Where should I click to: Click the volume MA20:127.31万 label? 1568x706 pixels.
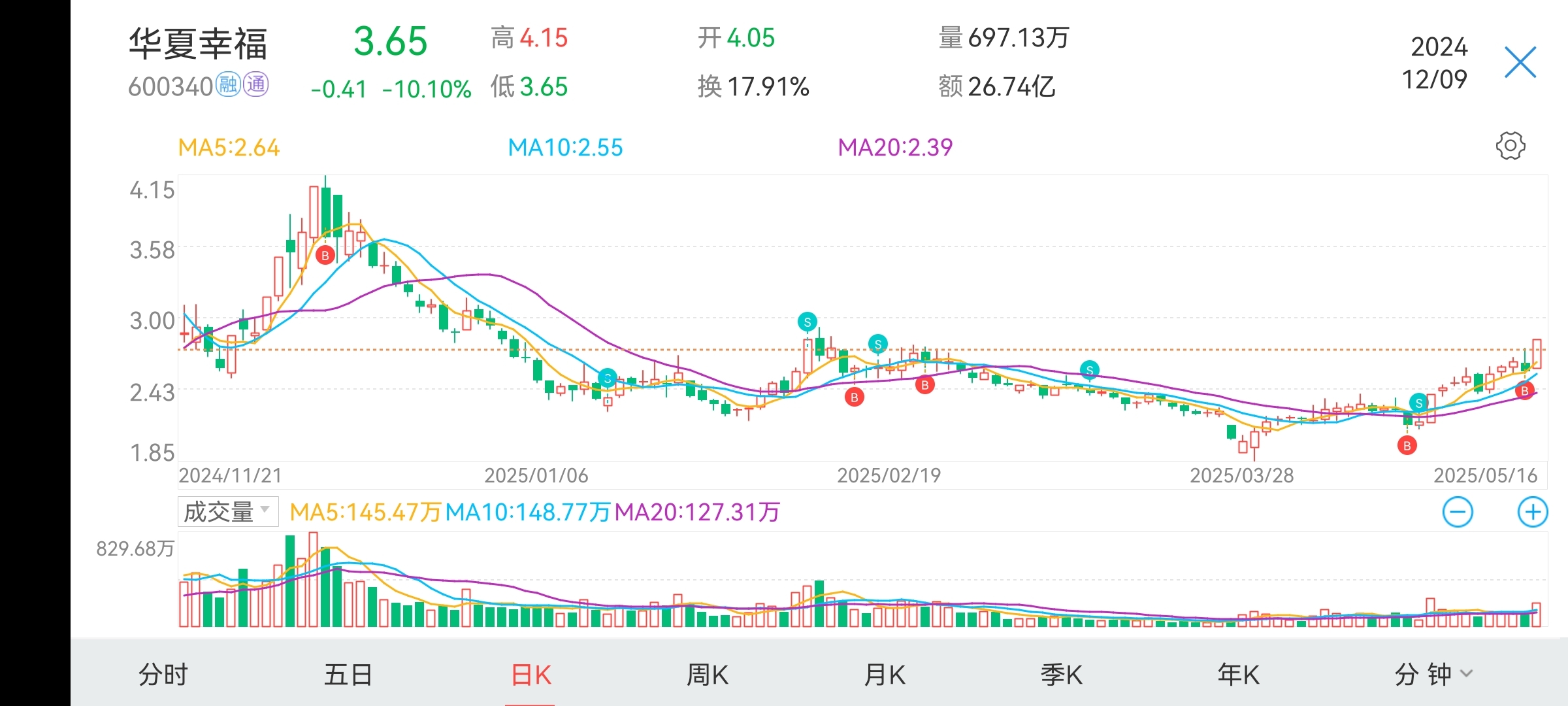(697, 512)
